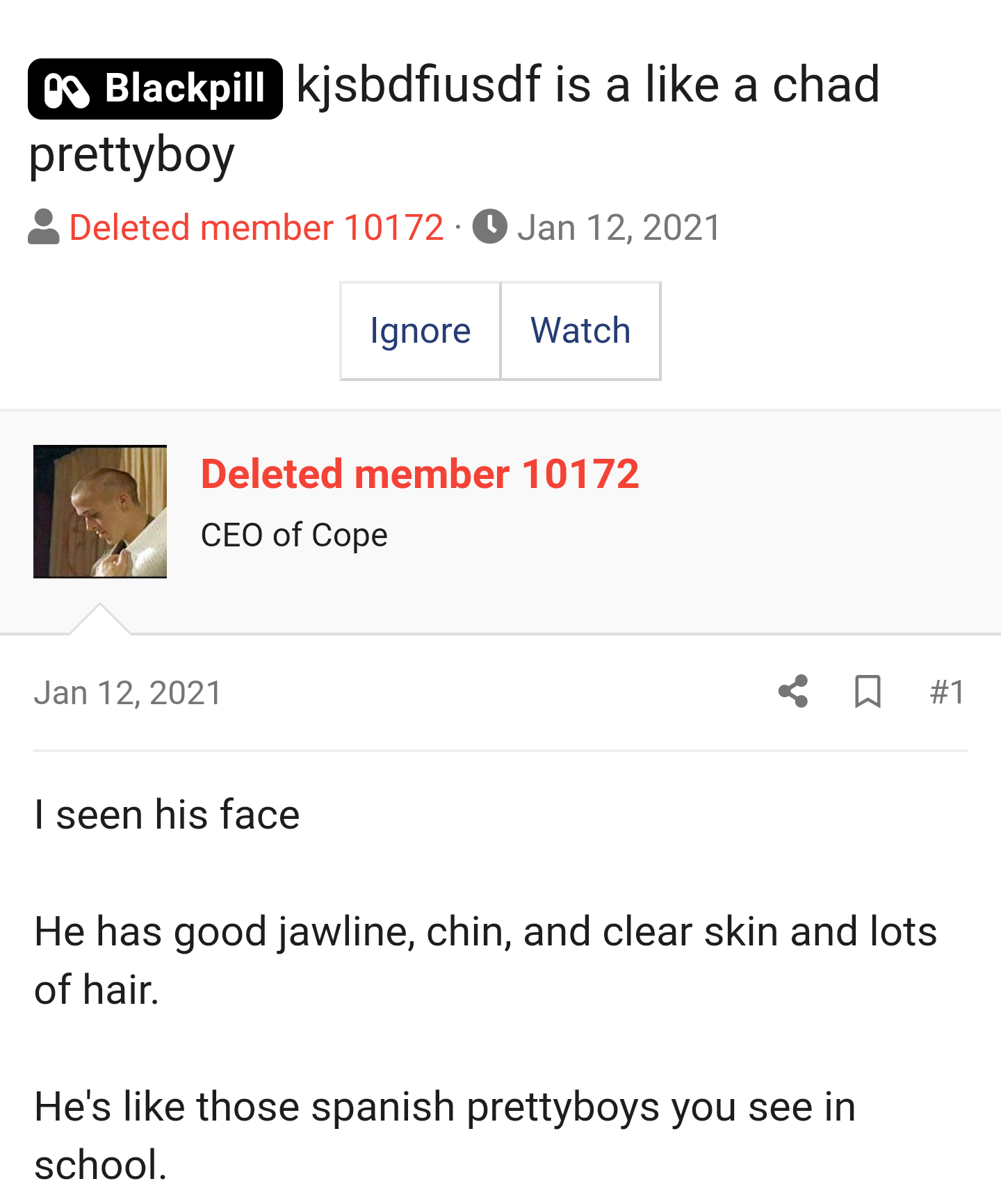Screen dimensions: 1001x1204
Task: Click the 'CEO of Cope' user title
Action: tap(294, 535)
